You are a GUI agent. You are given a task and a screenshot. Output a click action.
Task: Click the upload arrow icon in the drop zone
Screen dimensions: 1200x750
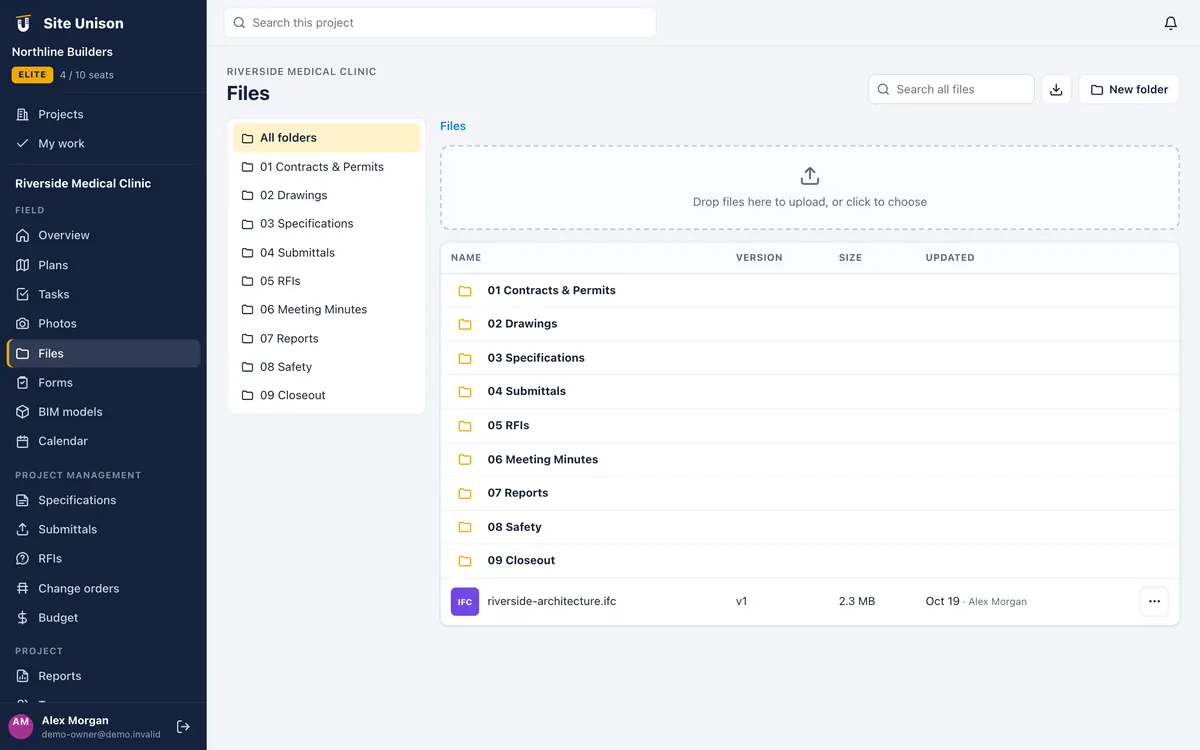click(810, 176)
